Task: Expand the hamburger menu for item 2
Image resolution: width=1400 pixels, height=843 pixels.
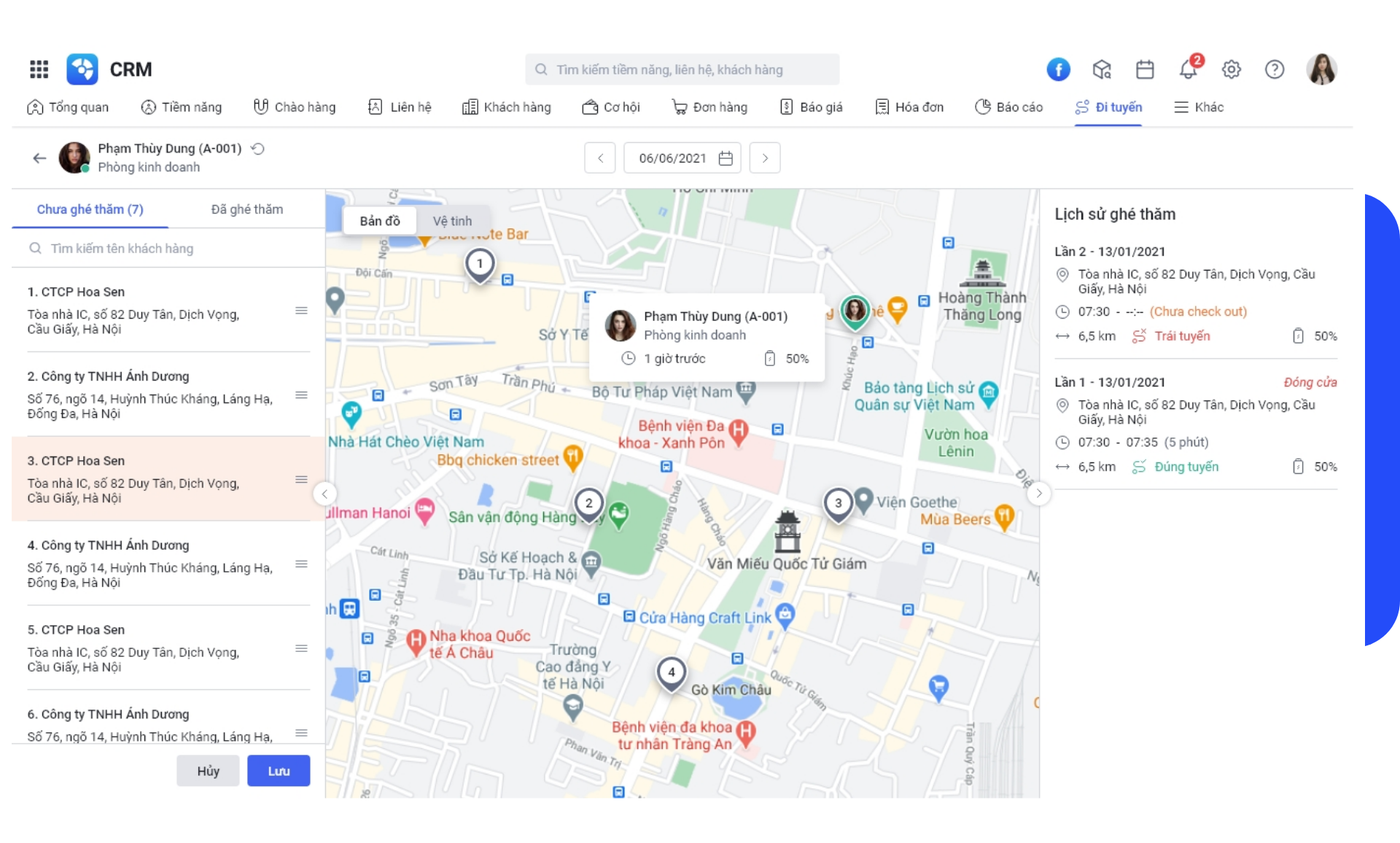Action: click(300, 395)
